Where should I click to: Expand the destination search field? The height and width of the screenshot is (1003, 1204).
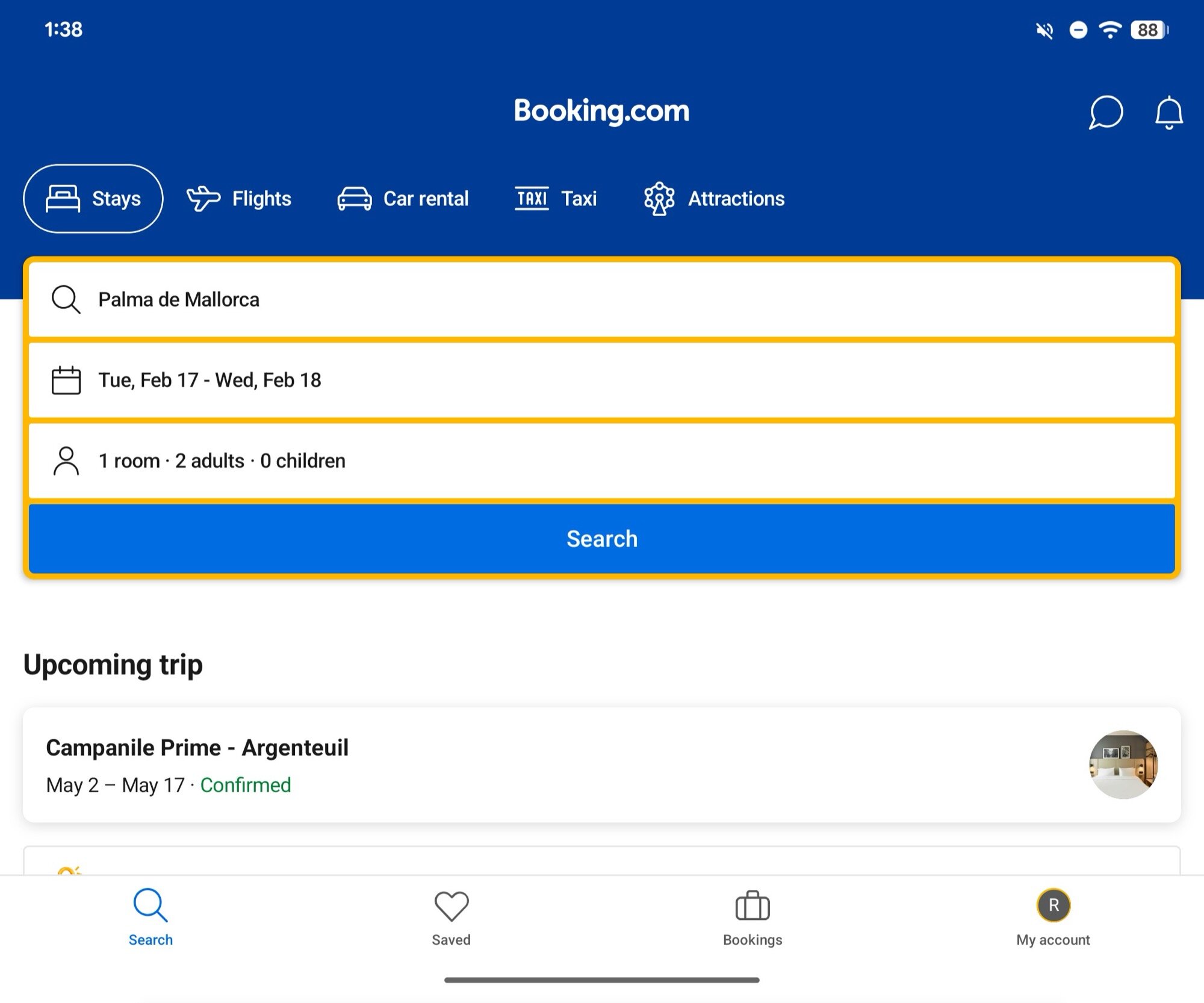pos(602,299)
